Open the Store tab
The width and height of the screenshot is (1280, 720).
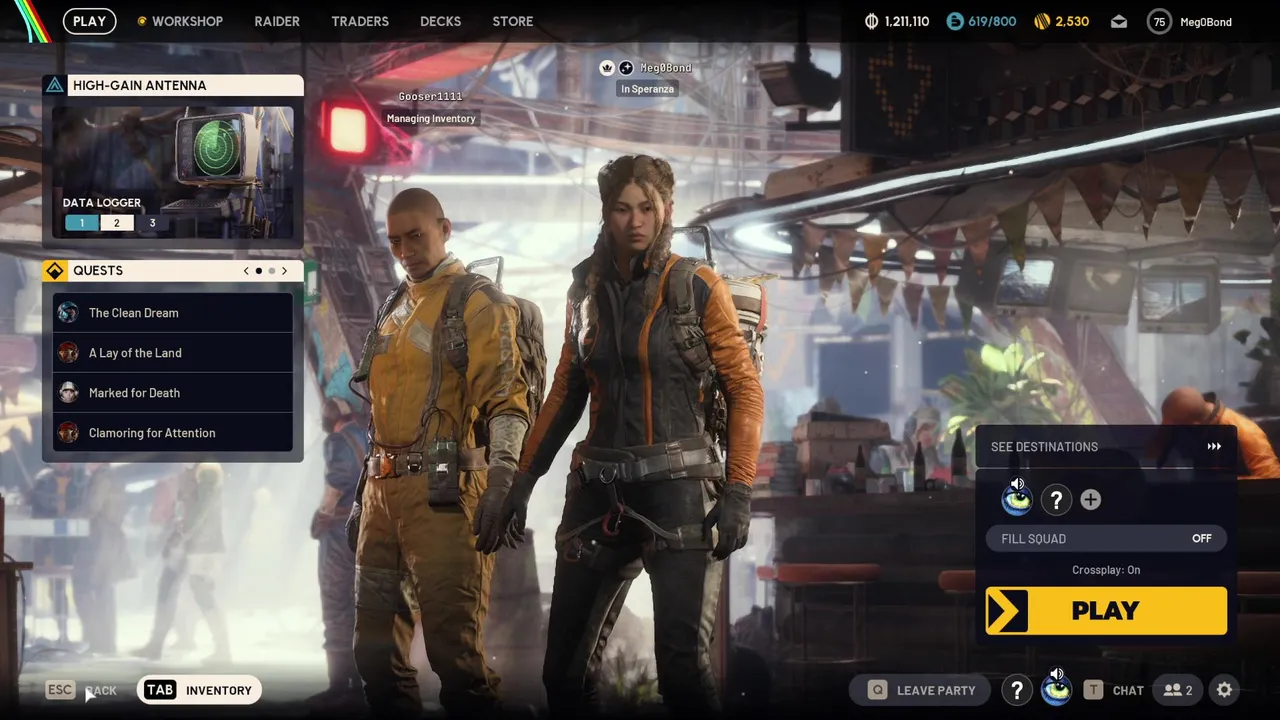pos(513,21)
